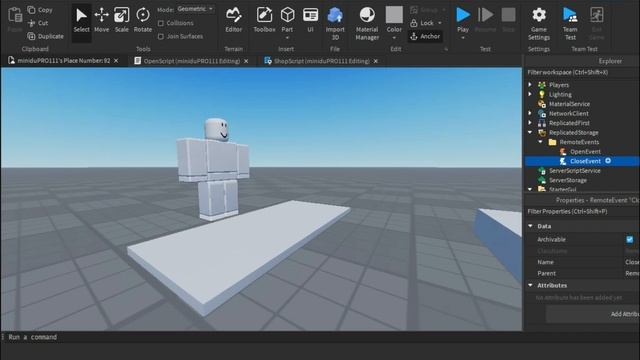
Task: Insert a Part
Action: (x=287, y=20)
